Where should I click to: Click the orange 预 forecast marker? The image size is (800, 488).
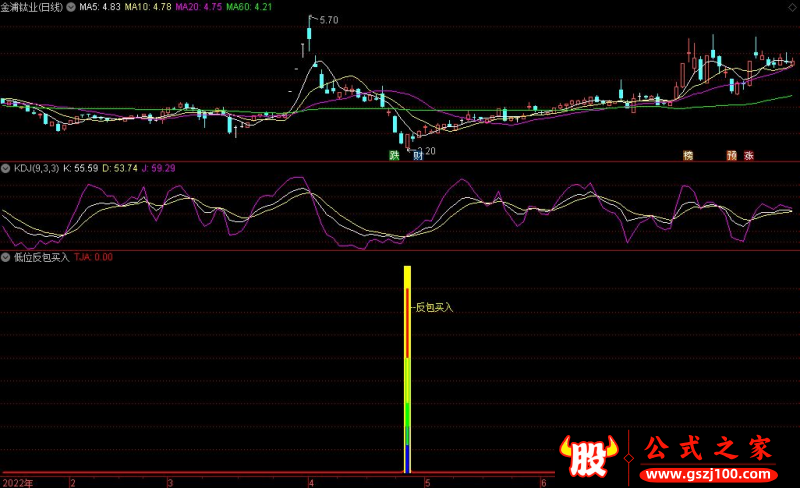click(x=732, y=156)
